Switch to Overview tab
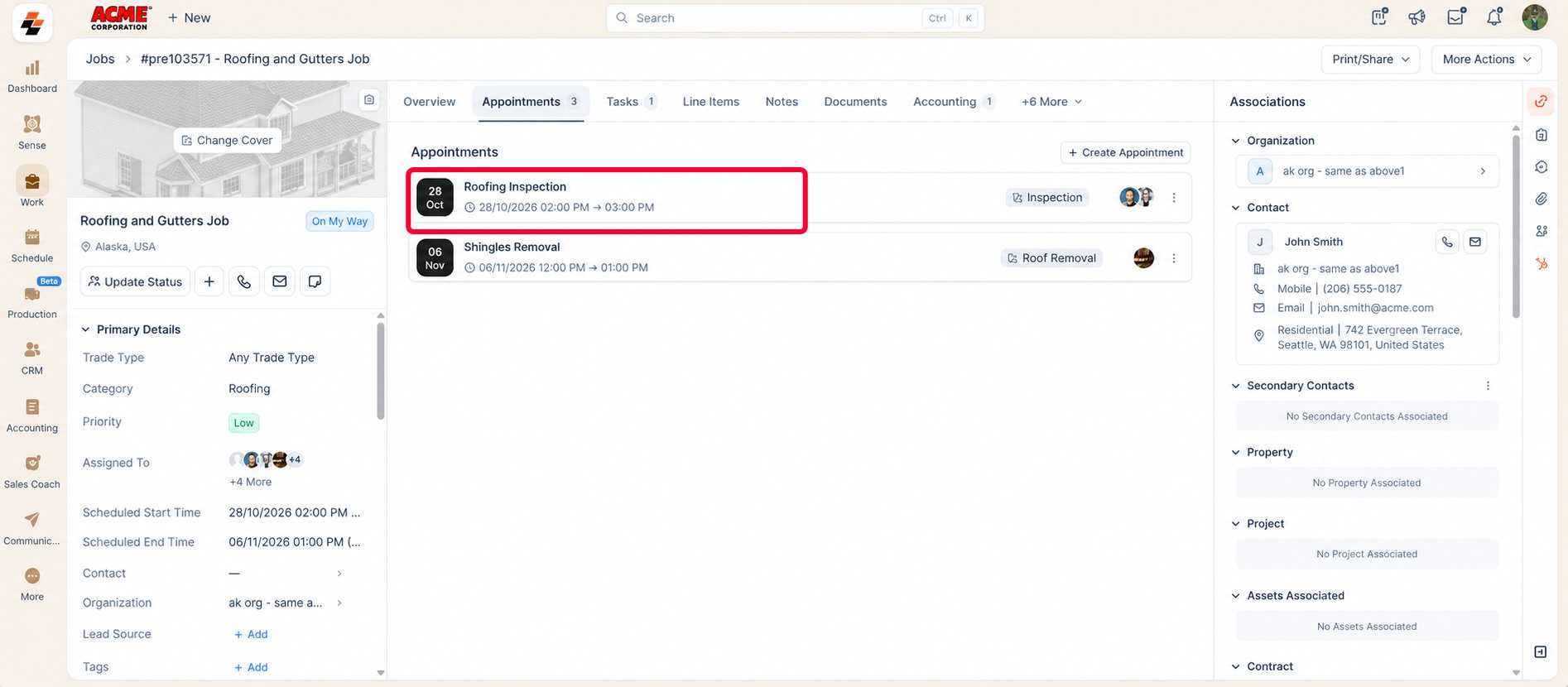This screenshot has height=687, width=1568. (x=430, y=102)
